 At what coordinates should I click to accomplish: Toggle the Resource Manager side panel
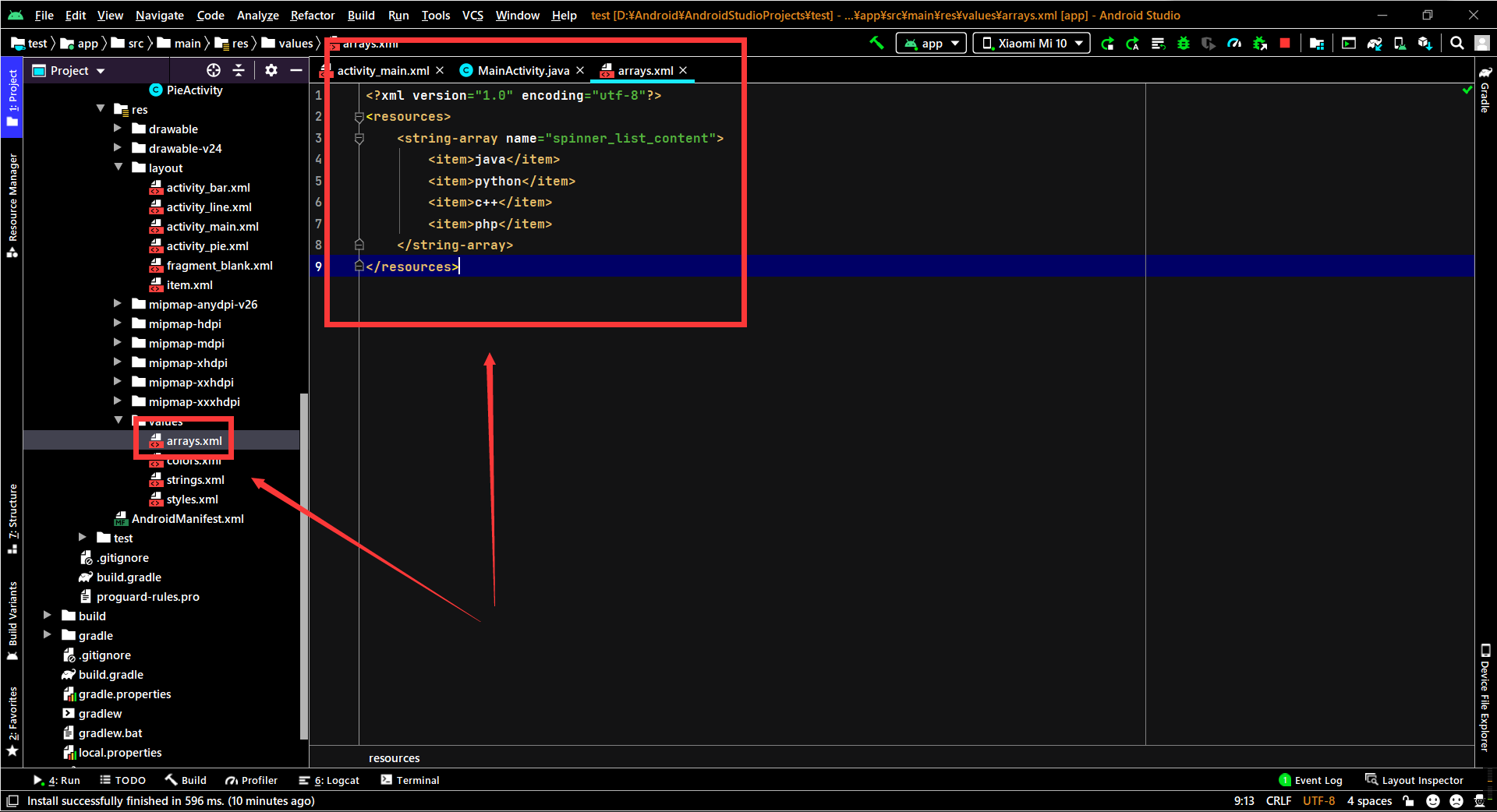[x=12, y=204]
